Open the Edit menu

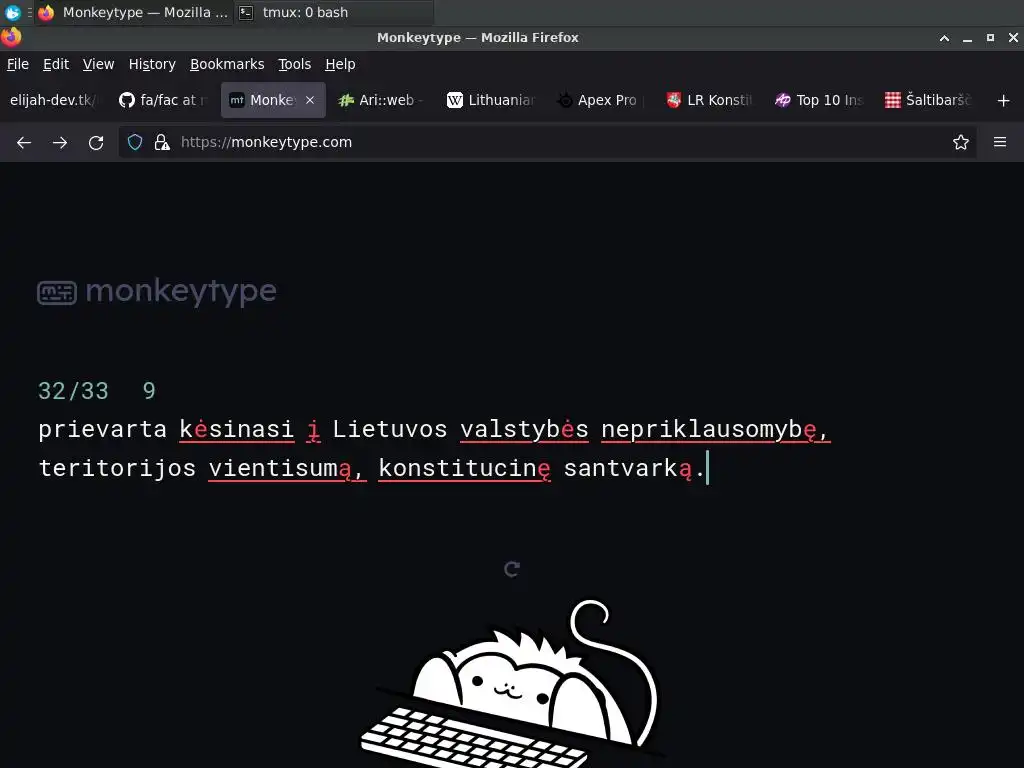[x=56, y=64]
